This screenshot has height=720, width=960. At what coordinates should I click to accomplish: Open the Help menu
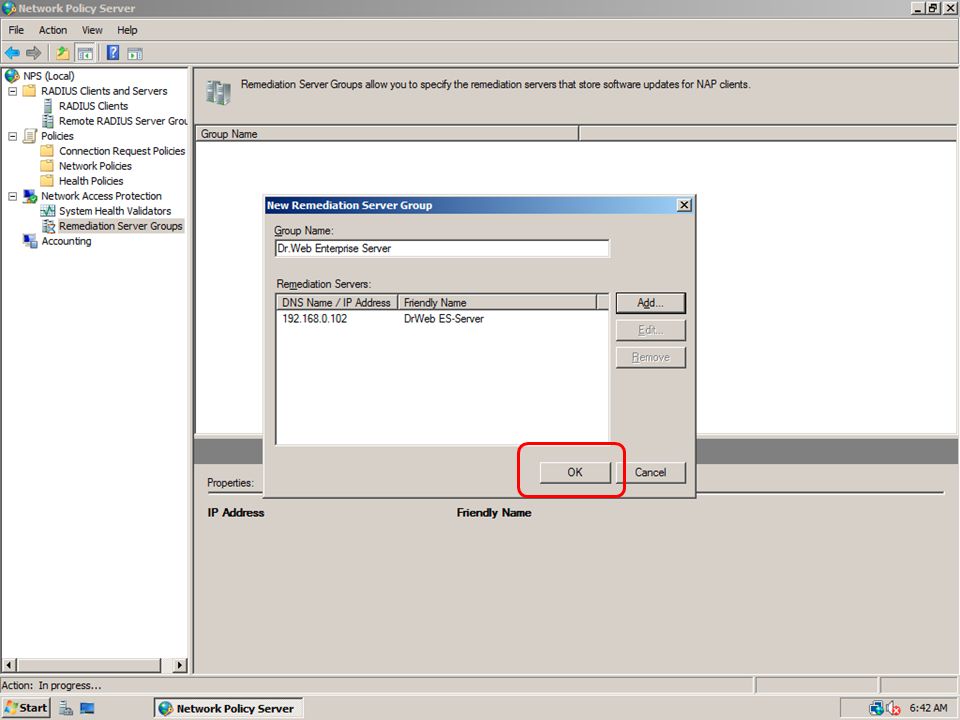click(x=127, y=30)
